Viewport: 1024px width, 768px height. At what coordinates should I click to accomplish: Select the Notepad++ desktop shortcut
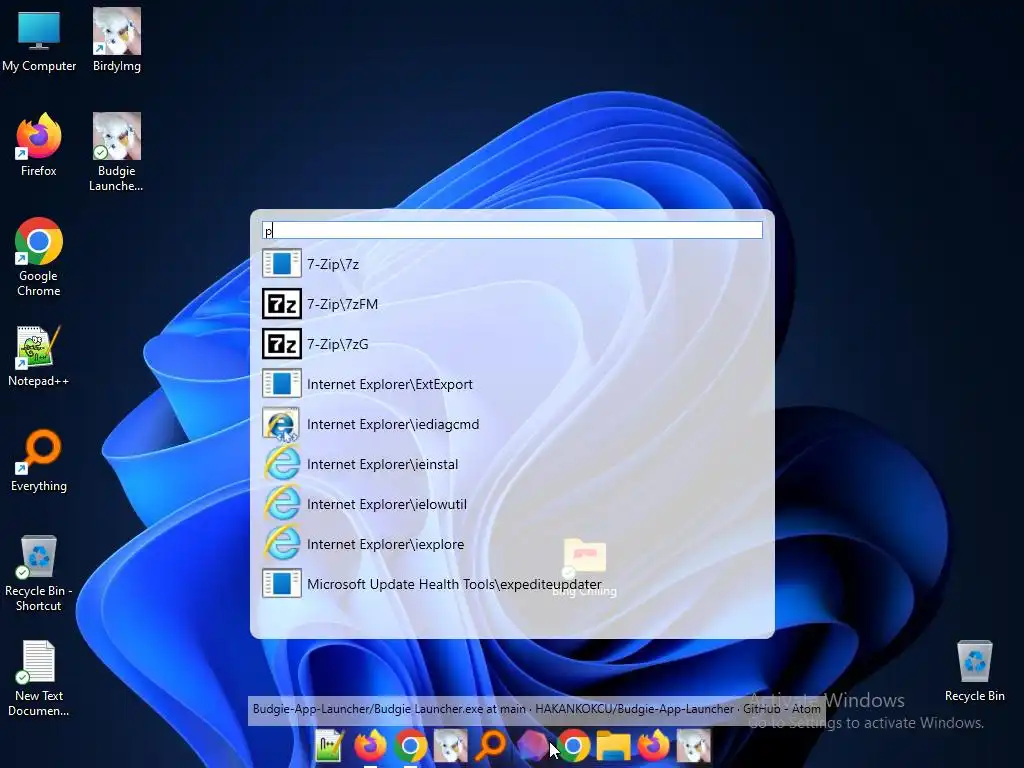point(39,356)
